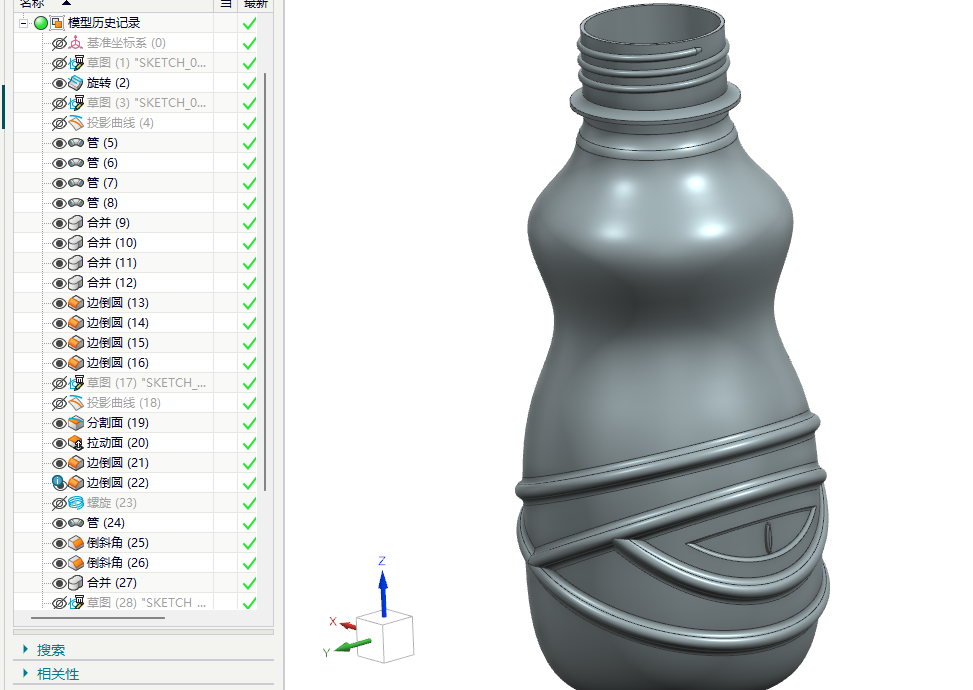Show hidden 投影曲线 (4) feature
This screenshot has height=690, width=973.
(x=59, y=123)
